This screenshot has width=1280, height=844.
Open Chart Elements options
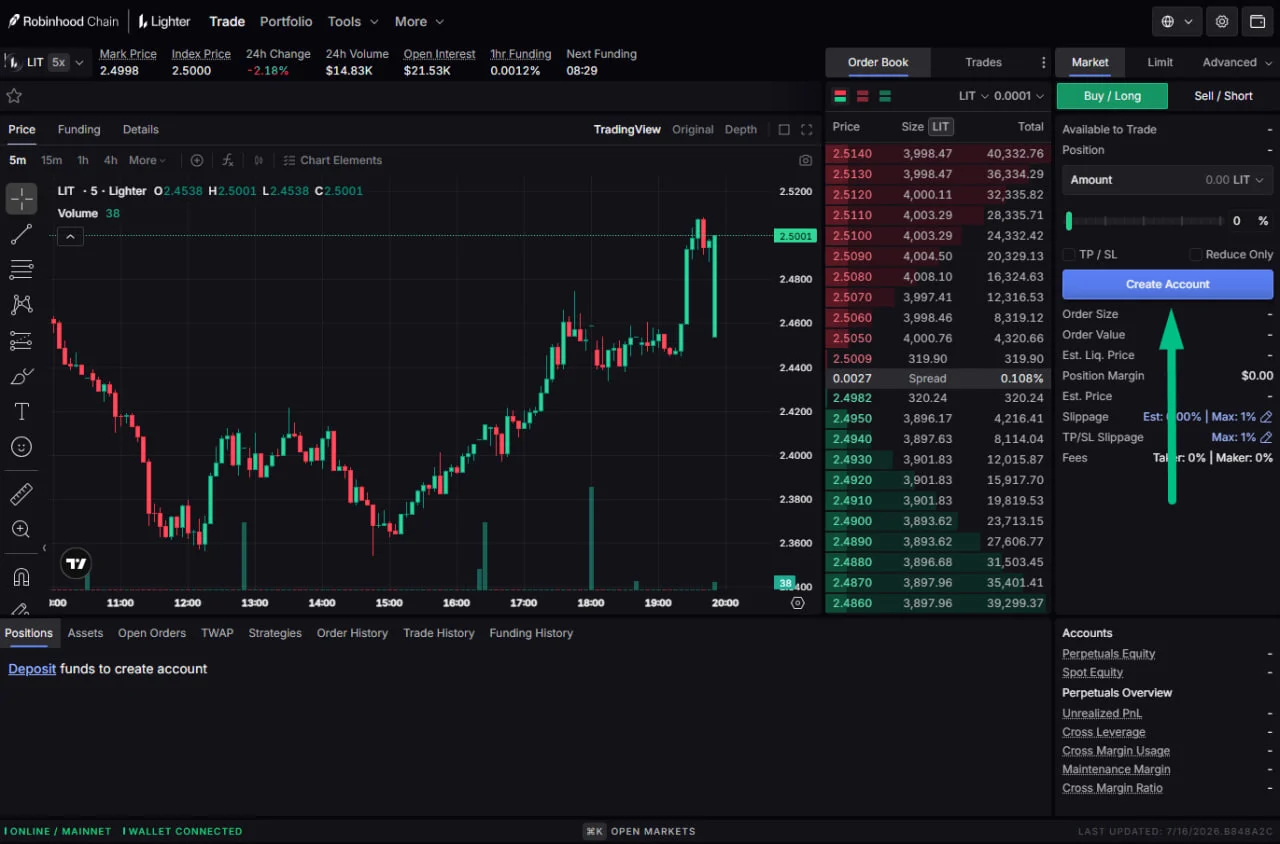point(332,160)
